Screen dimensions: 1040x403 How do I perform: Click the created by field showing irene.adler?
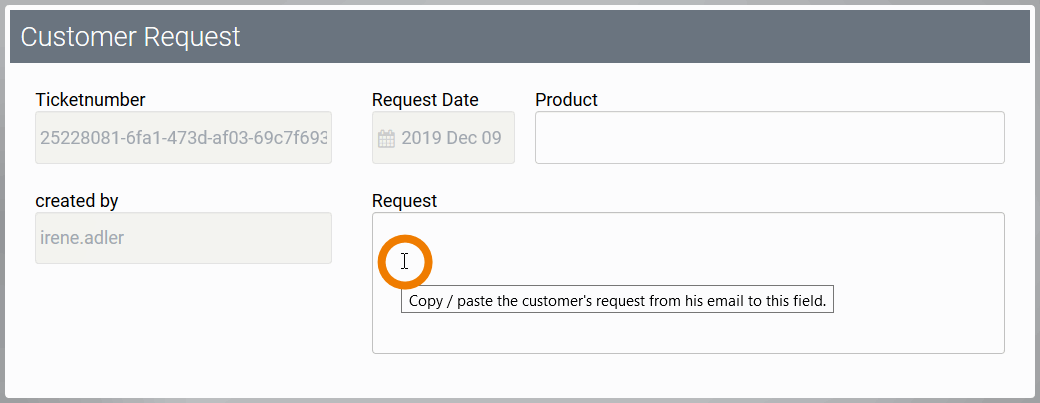[x=183, y=238]
